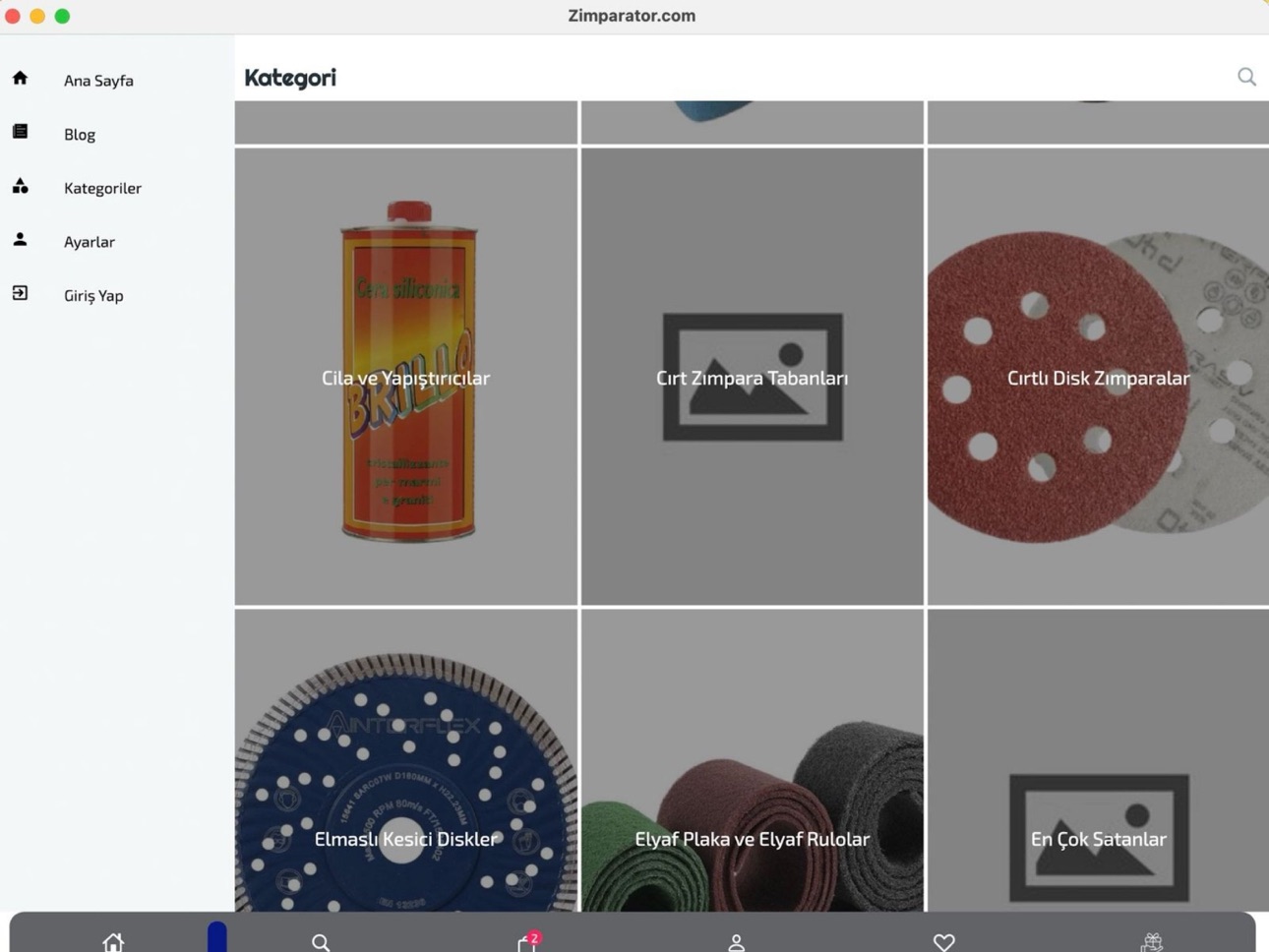This screenshot has width=1269, height=952.
Task: Open the cart icon with badge 2
Action: (528, 942)
